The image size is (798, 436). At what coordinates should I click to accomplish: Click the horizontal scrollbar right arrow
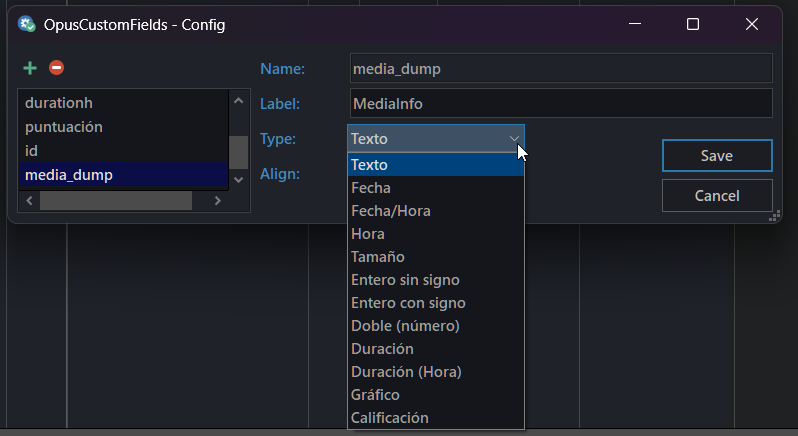(217, 200)
